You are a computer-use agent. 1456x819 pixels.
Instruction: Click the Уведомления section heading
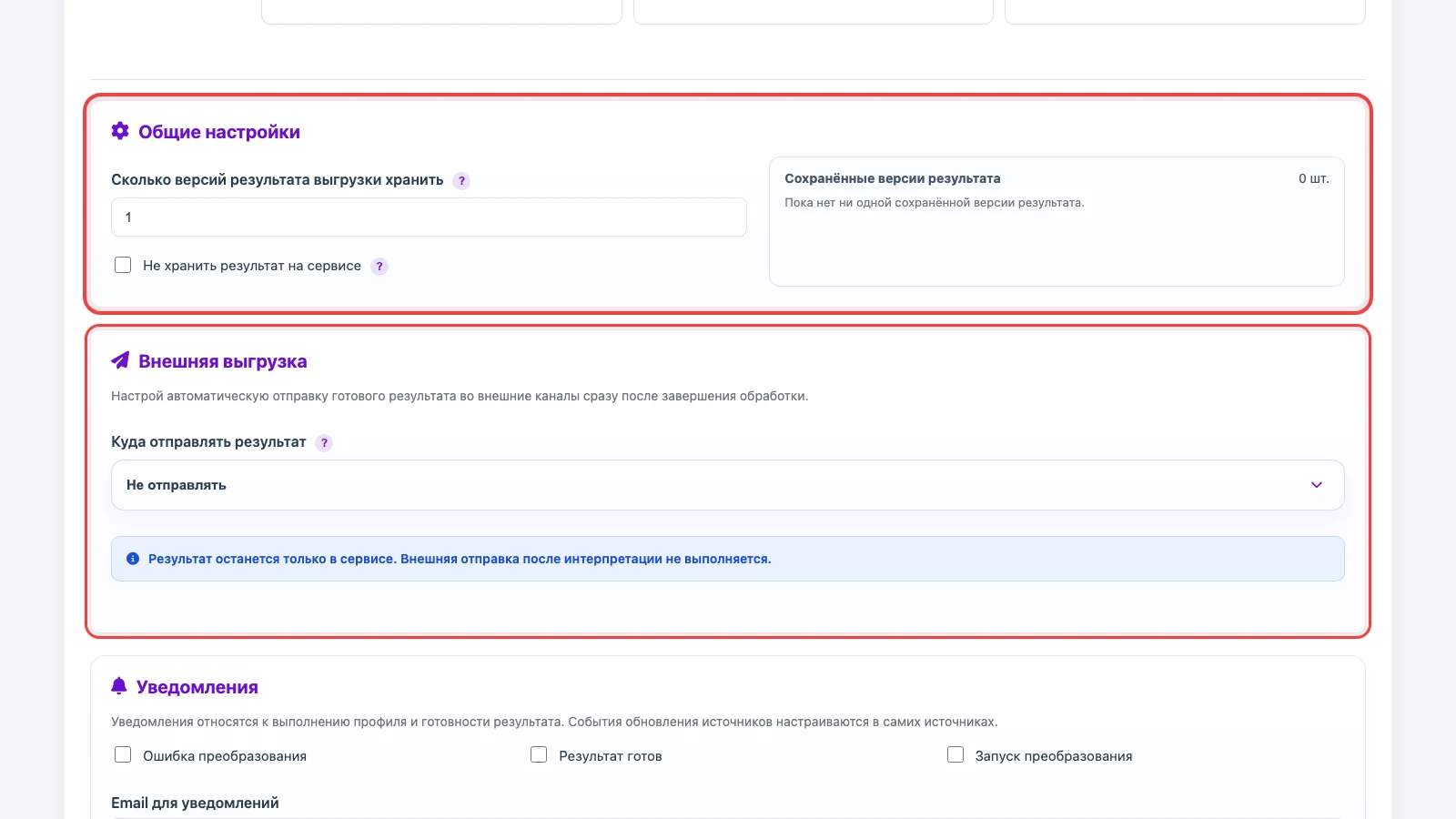coord(197,687)
